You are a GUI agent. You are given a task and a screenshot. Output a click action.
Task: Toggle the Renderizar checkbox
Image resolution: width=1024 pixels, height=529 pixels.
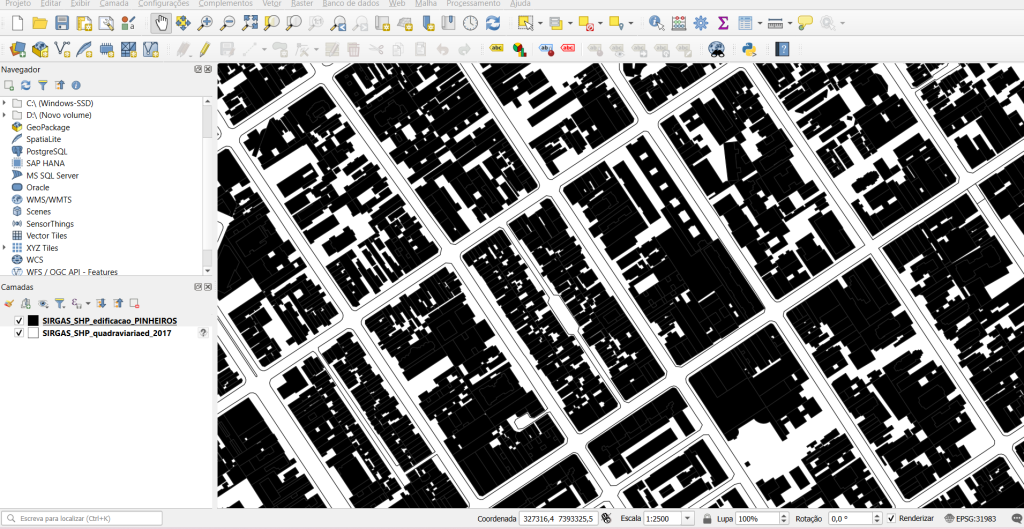pyautogui.click(x=891, y=519)
